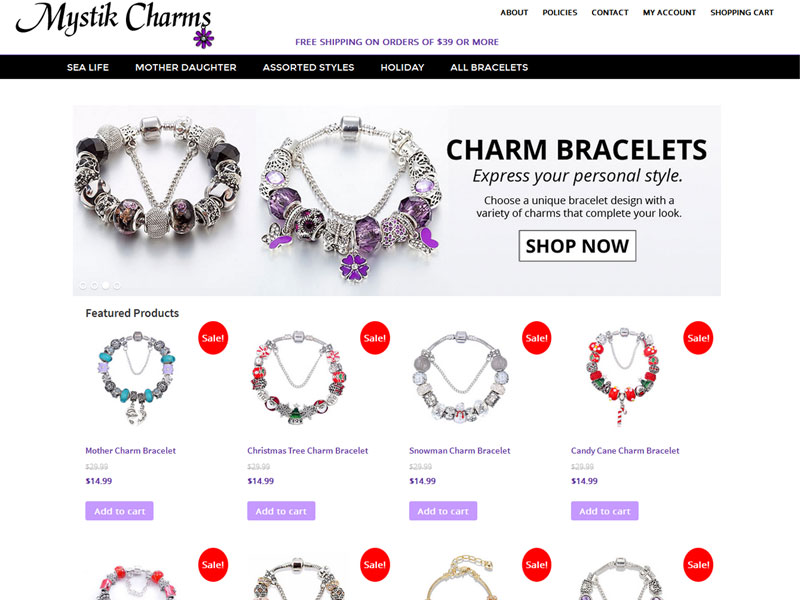Open the Mother Daughter category
The image size is (800, 600).
186,67
